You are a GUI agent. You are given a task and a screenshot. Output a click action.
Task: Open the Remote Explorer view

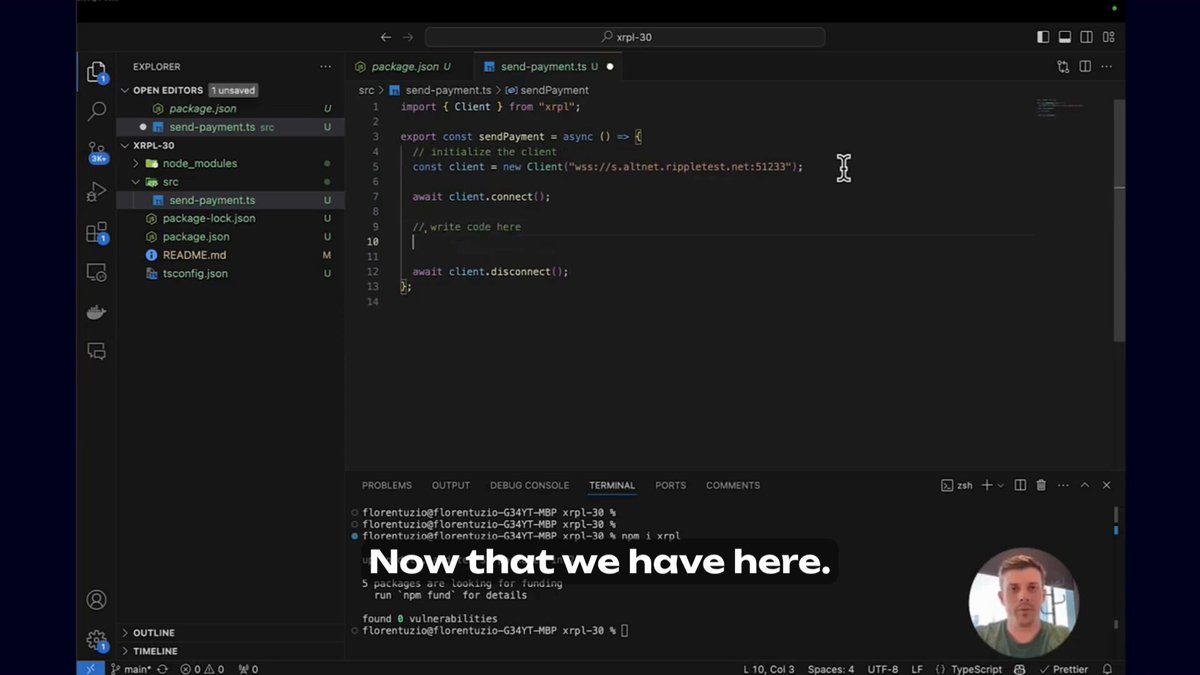97,272
